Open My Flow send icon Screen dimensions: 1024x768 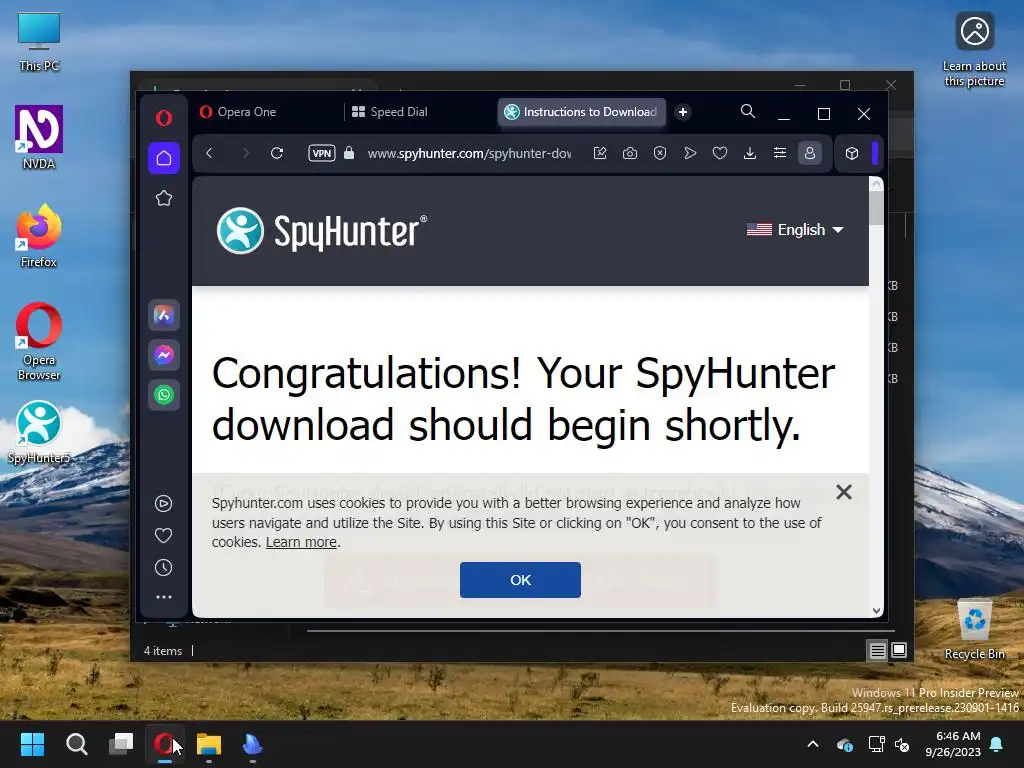(690, 153)
